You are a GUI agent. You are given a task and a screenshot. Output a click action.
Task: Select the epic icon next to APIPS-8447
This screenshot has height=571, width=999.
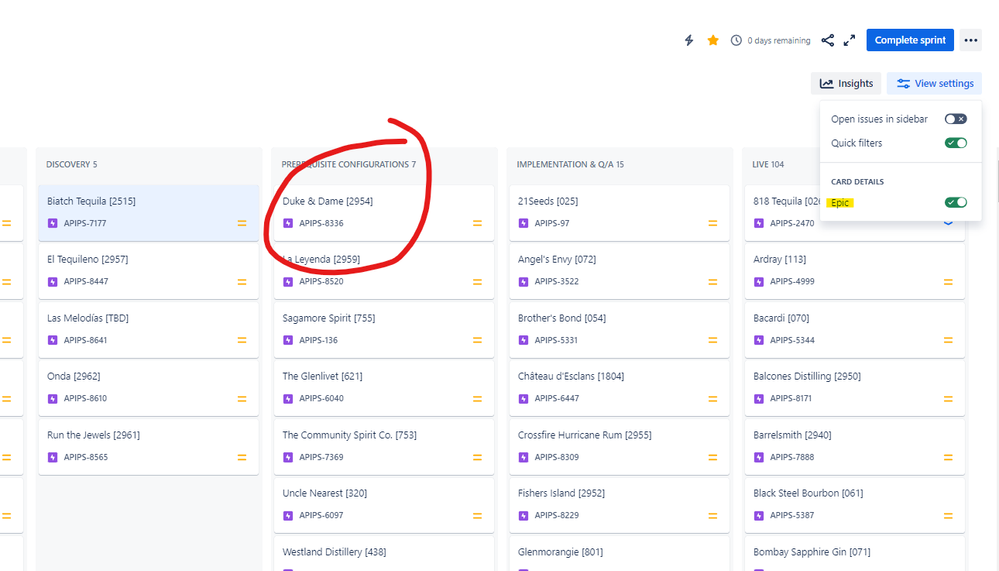(x=53, y=282)
